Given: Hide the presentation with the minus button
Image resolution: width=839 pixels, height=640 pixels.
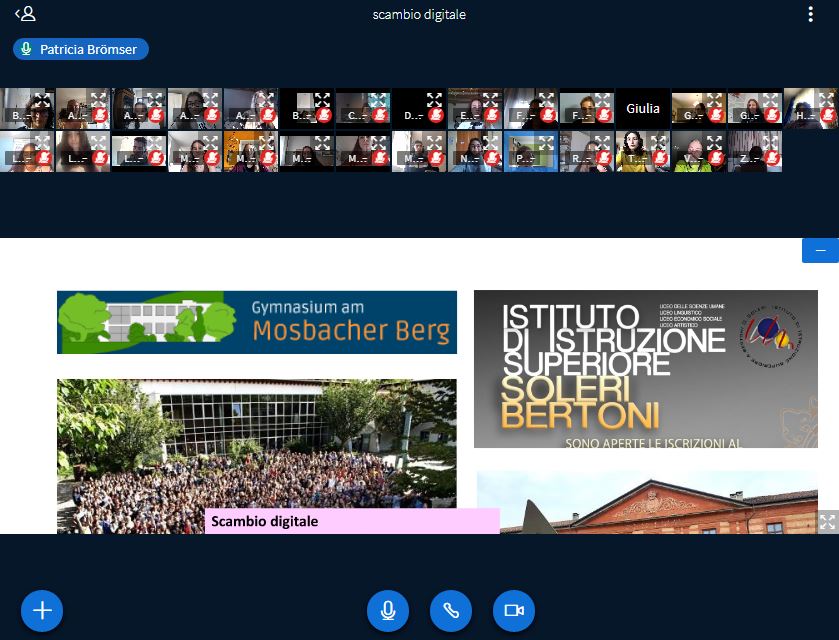Looking at the screenshot, I should click(x=820, y=250).
